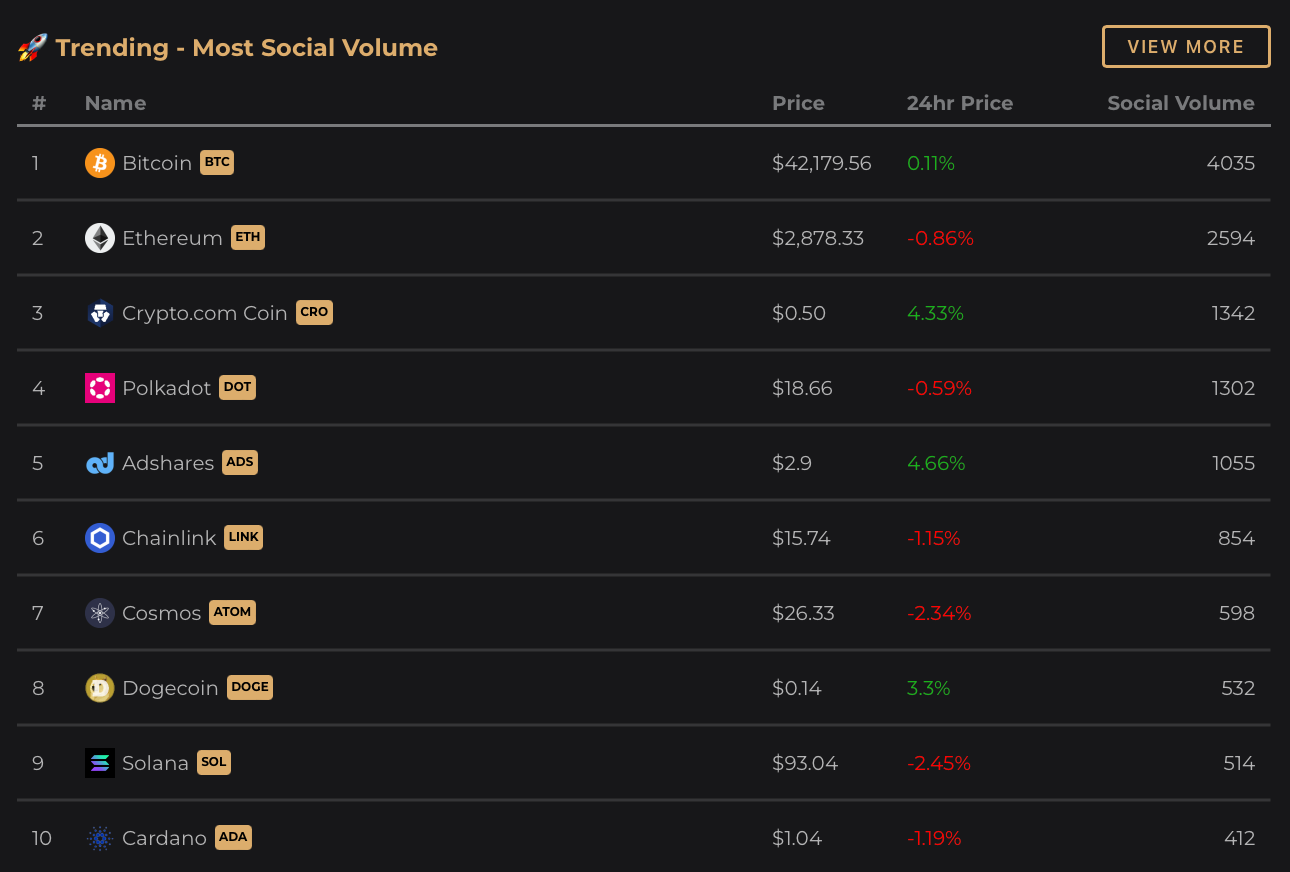
Task: Select the BTC ticker badge
Action: coord(217,162)
